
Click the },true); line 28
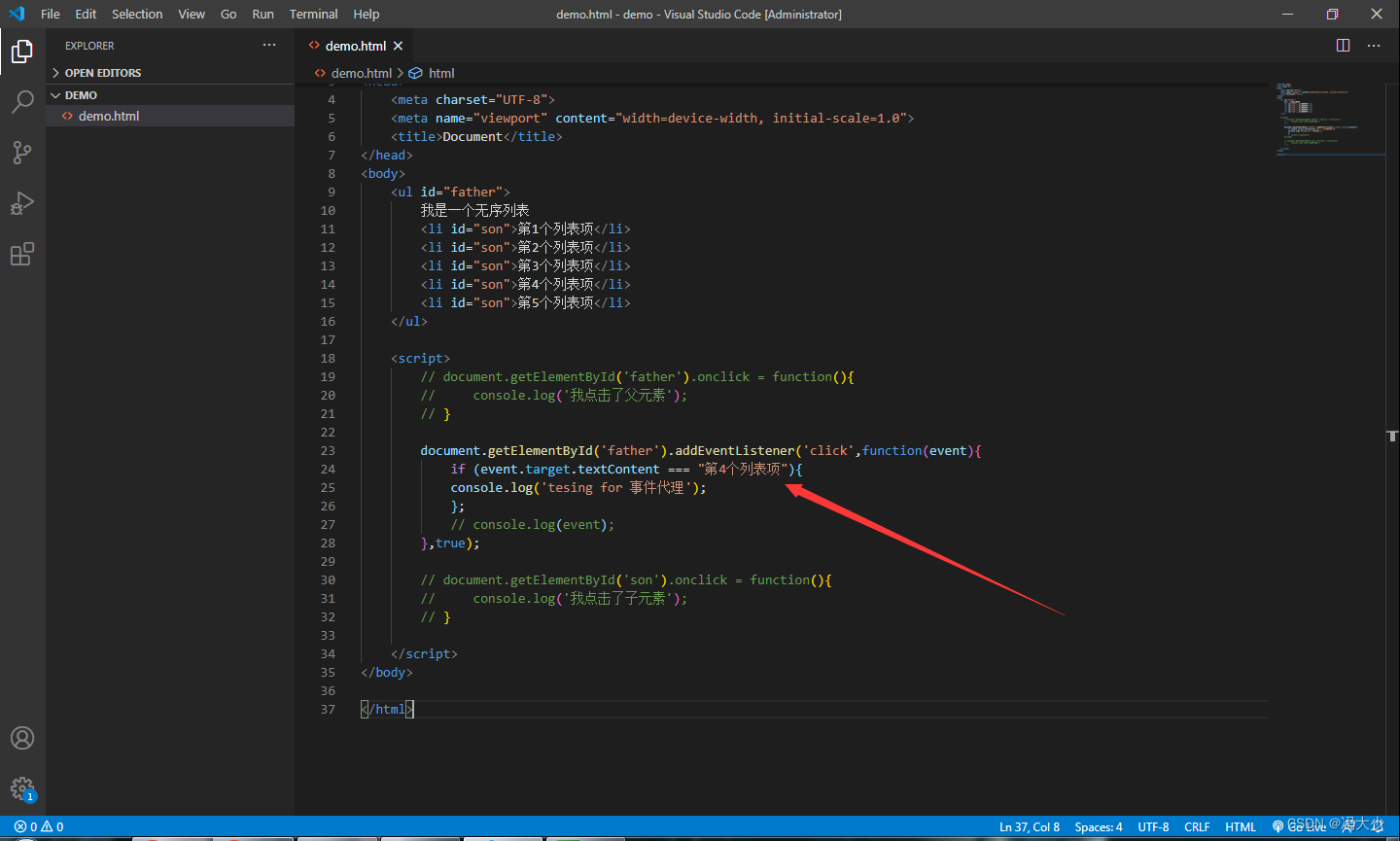point(450,543)
